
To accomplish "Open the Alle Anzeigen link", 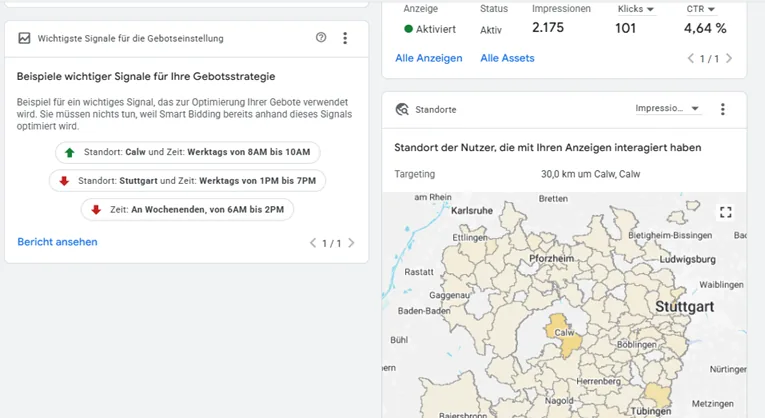I will (429, 58).
